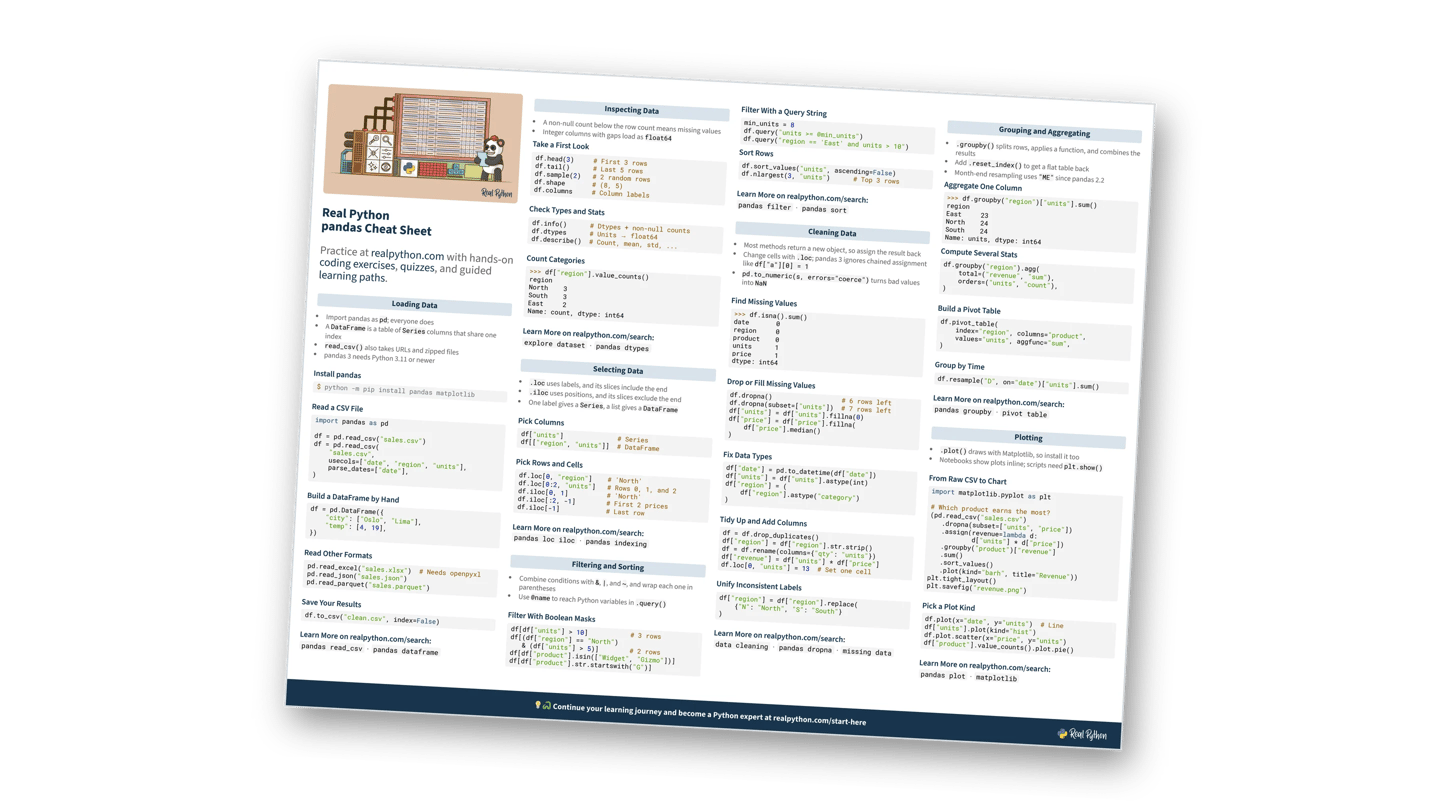1440x810 pixels.
Task: Click the "Fix Data Types" subheading
Action: click(x=748, y=456)
